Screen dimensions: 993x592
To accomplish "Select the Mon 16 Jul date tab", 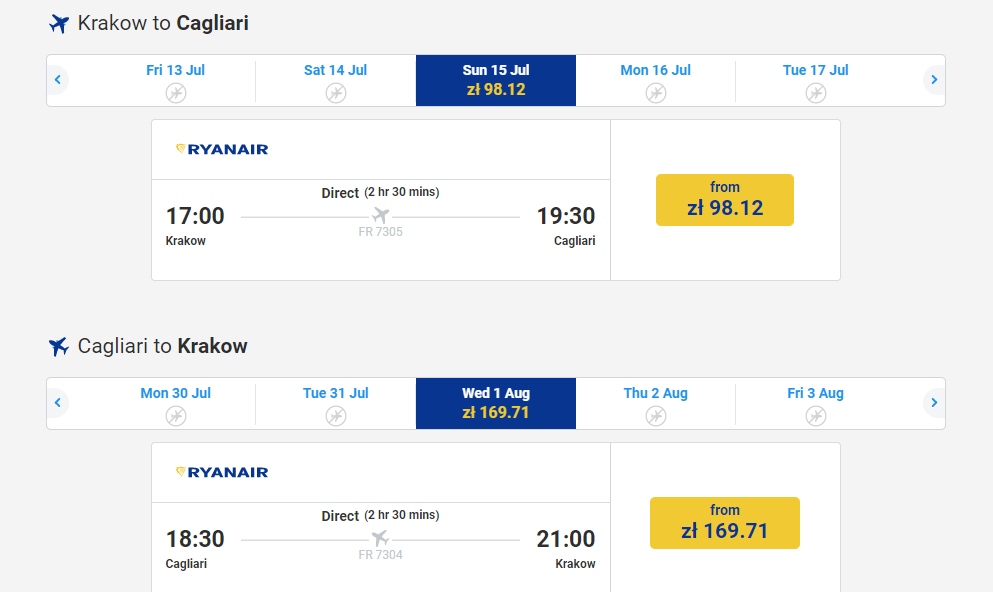I will [x=656, y=80].
